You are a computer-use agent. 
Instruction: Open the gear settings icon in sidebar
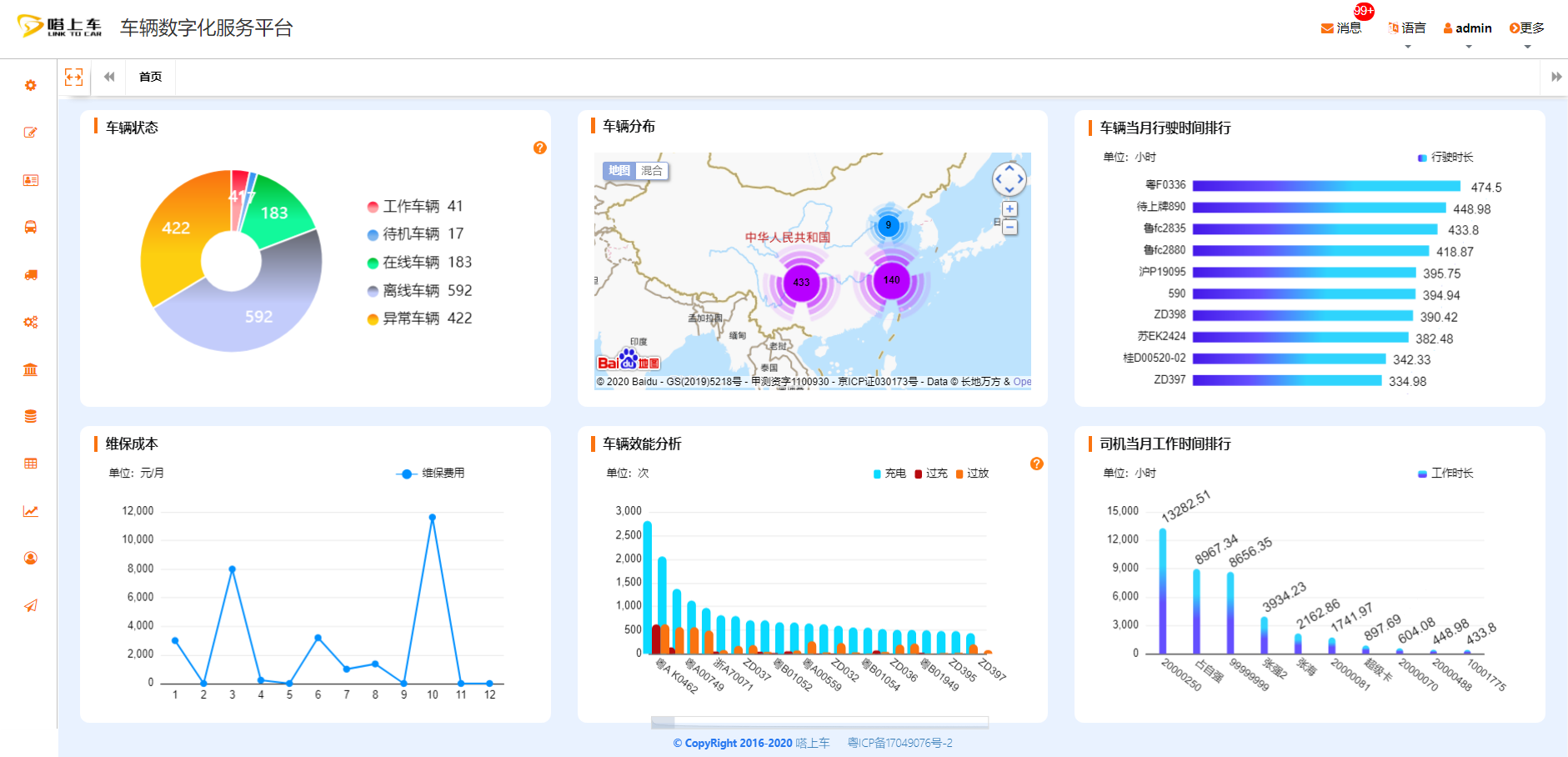[x=31, y=86]
